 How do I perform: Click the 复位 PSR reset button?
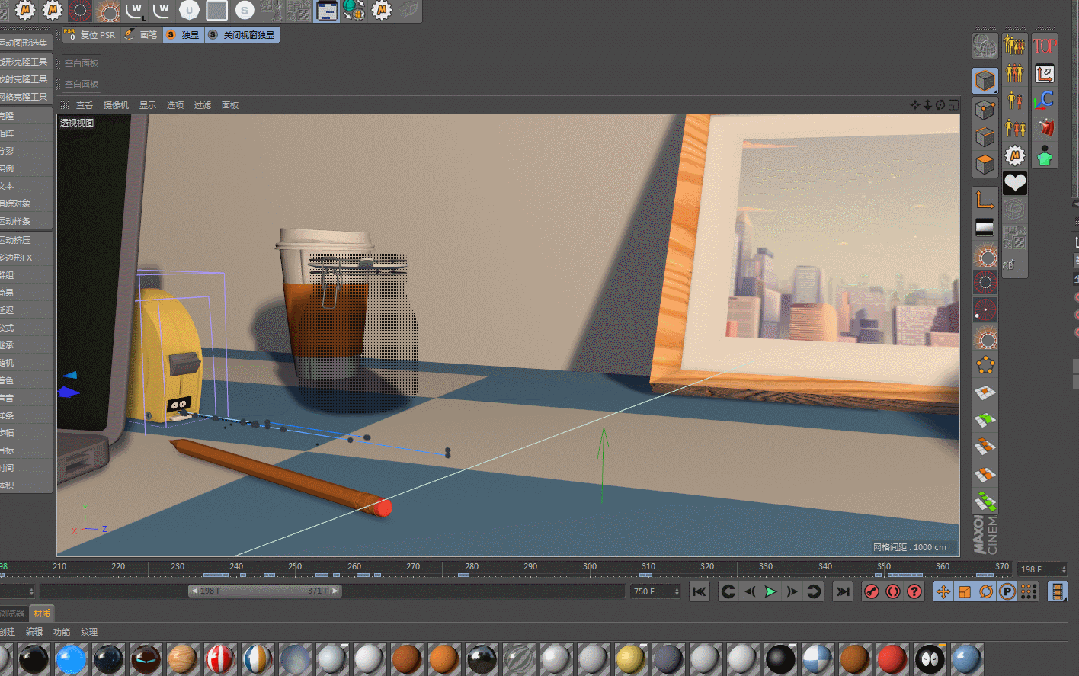tap(91, 34)
